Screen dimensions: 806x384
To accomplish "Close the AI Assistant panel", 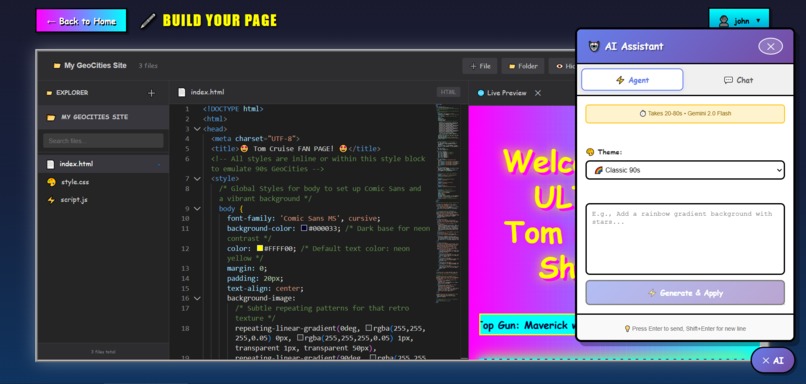I will click(770, 46).
